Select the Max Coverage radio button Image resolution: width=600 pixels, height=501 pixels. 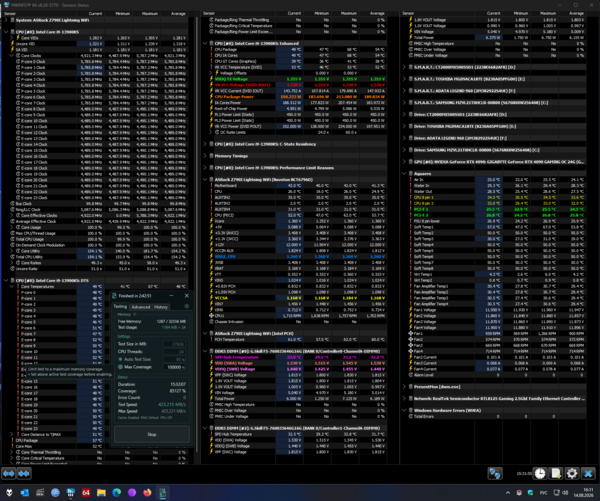121,367
